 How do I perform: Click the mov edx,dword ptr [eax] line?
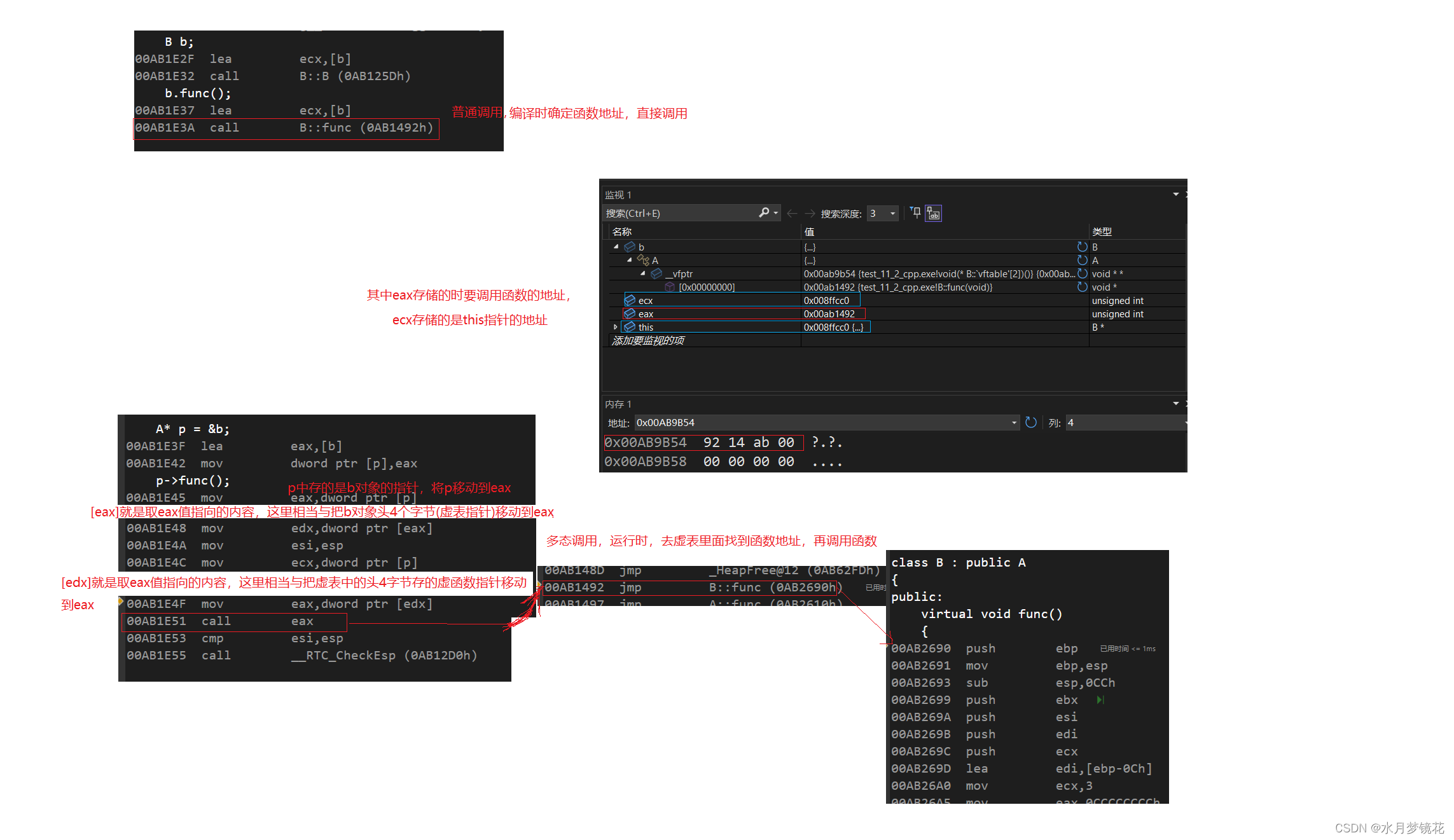(279, 528)
